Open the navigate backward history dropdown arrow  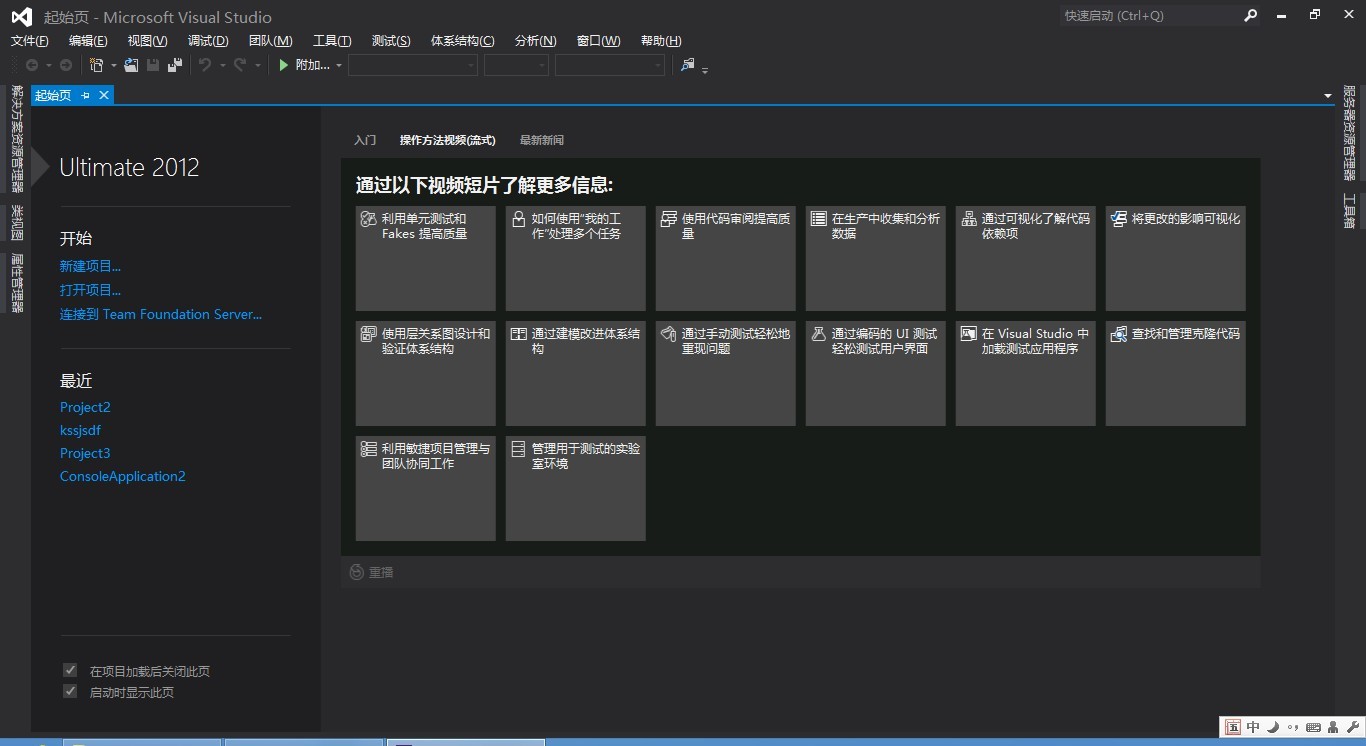coord(48,66)
